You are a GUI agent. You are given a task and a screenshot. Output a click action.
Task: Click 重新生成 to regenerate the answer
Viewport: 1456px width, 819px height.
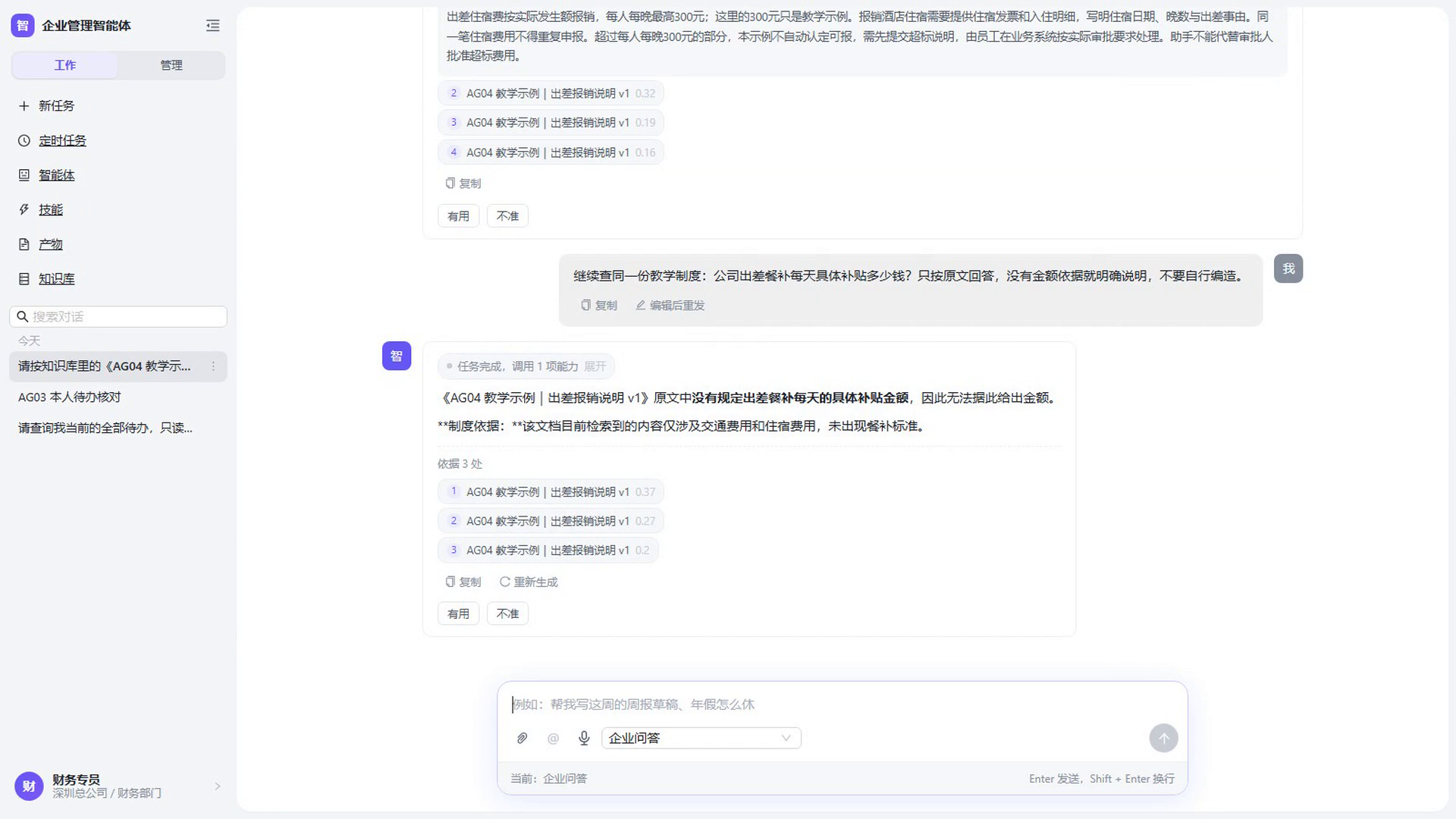click(529, 582)
